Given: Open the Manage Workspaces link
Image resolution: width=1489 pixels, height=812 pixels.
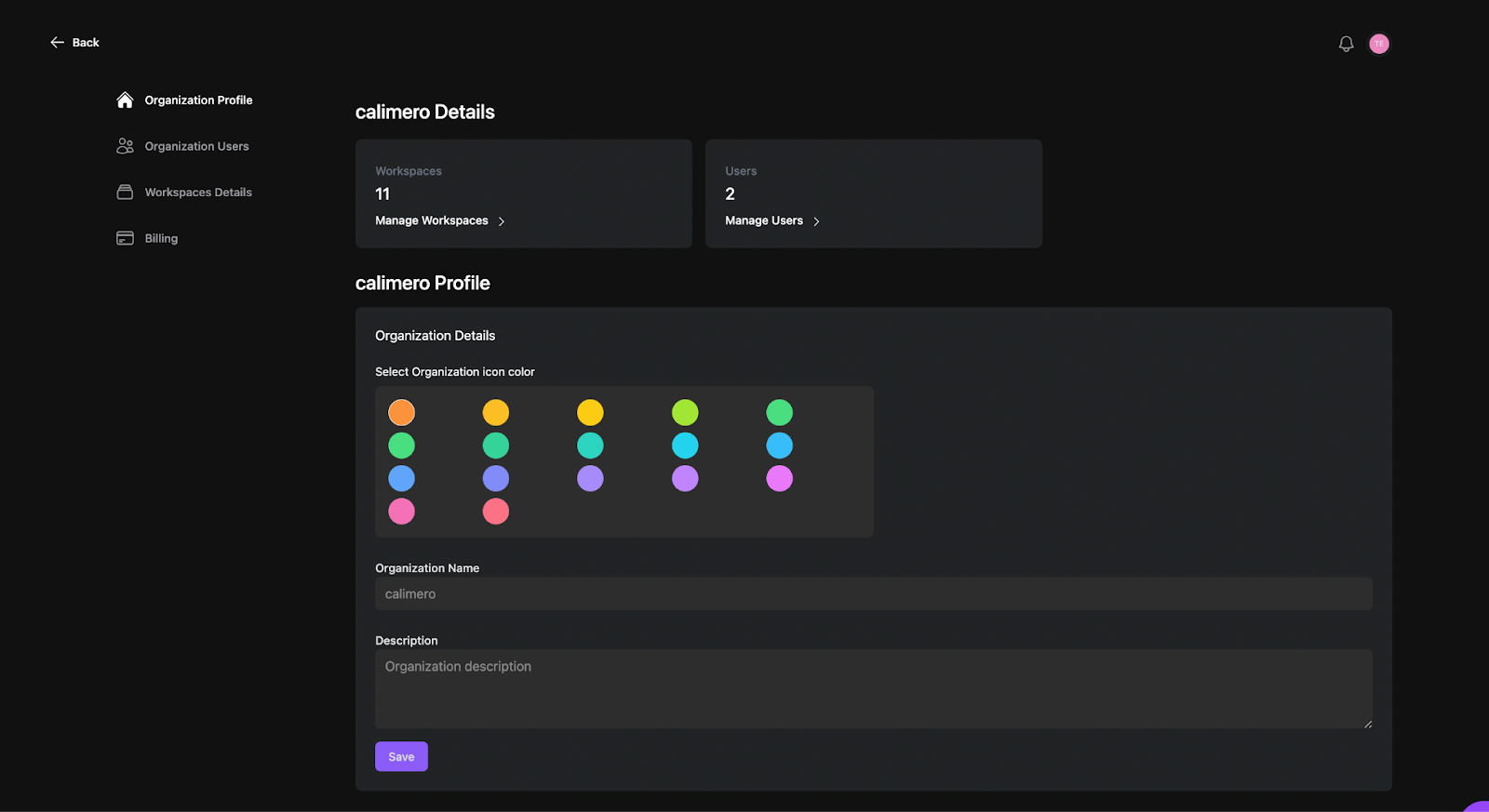Looking at the screenshot, I should (x=432, y=220).
